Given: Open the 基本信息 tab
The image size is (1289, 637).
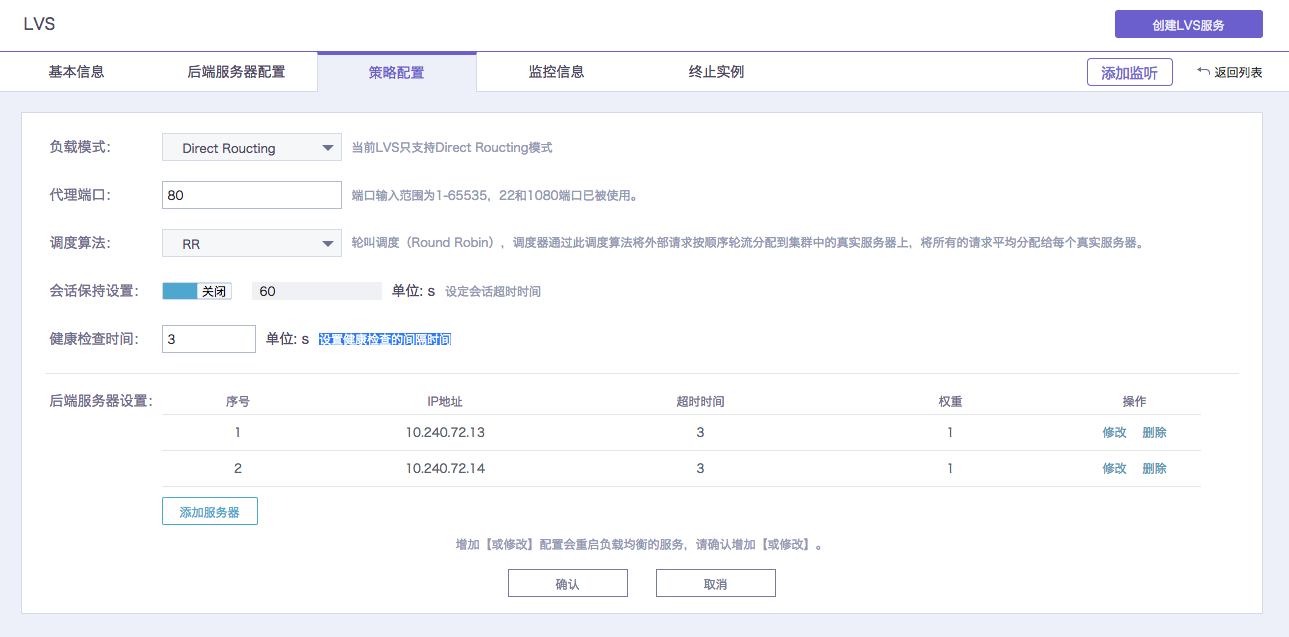Looking at the screenshot, I should click(x=77, y=72).
